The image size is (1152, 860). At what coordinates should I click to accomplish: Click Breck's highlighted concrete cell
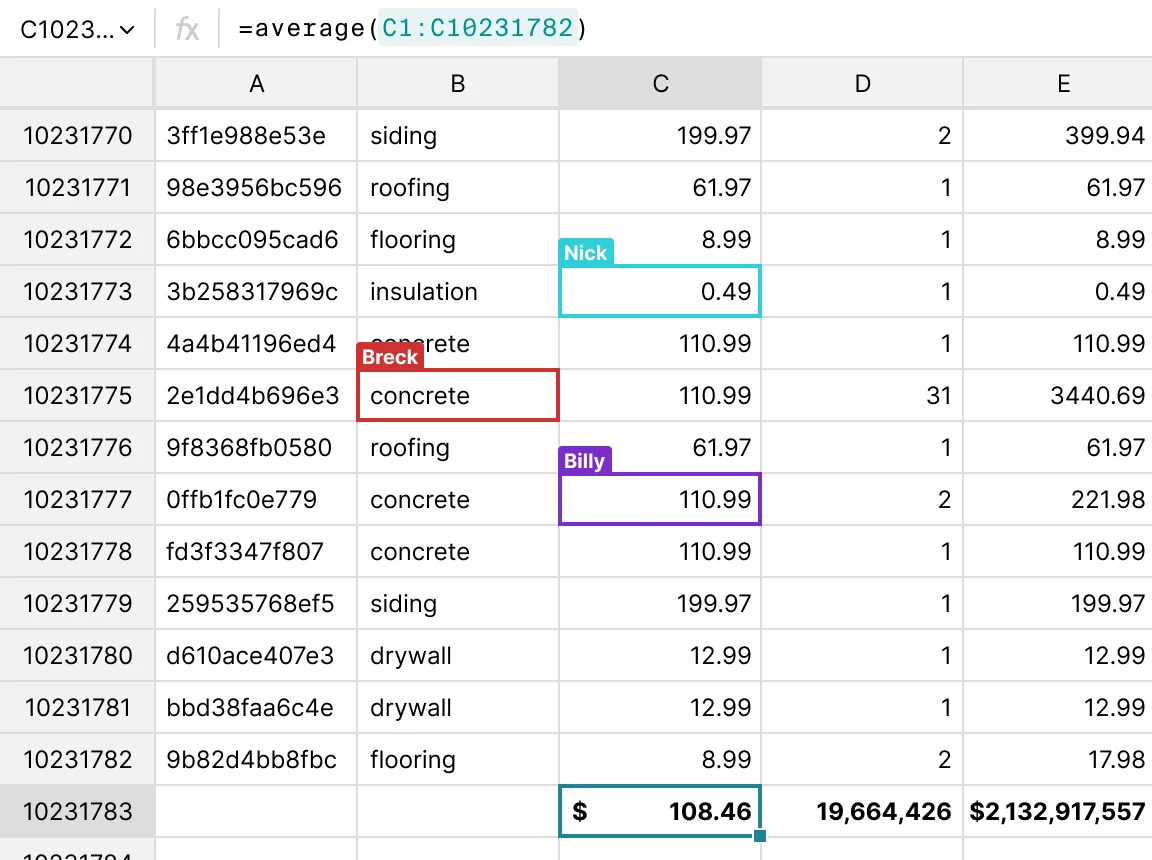coord(458,396)
